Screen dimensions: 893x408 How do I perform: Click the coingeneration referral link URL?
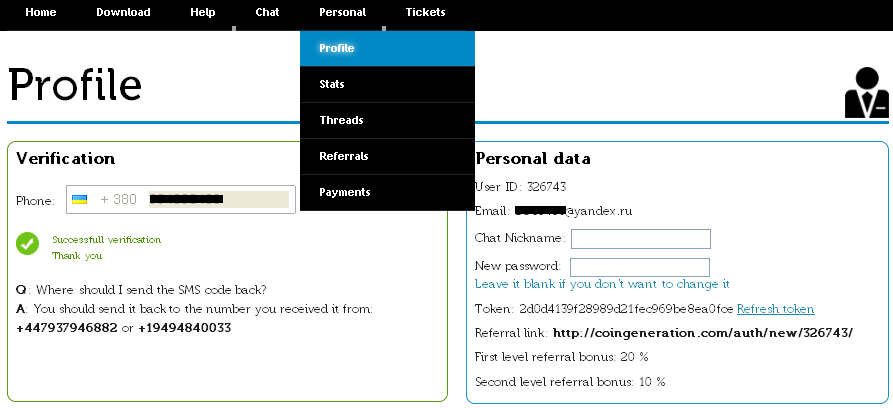703,333
